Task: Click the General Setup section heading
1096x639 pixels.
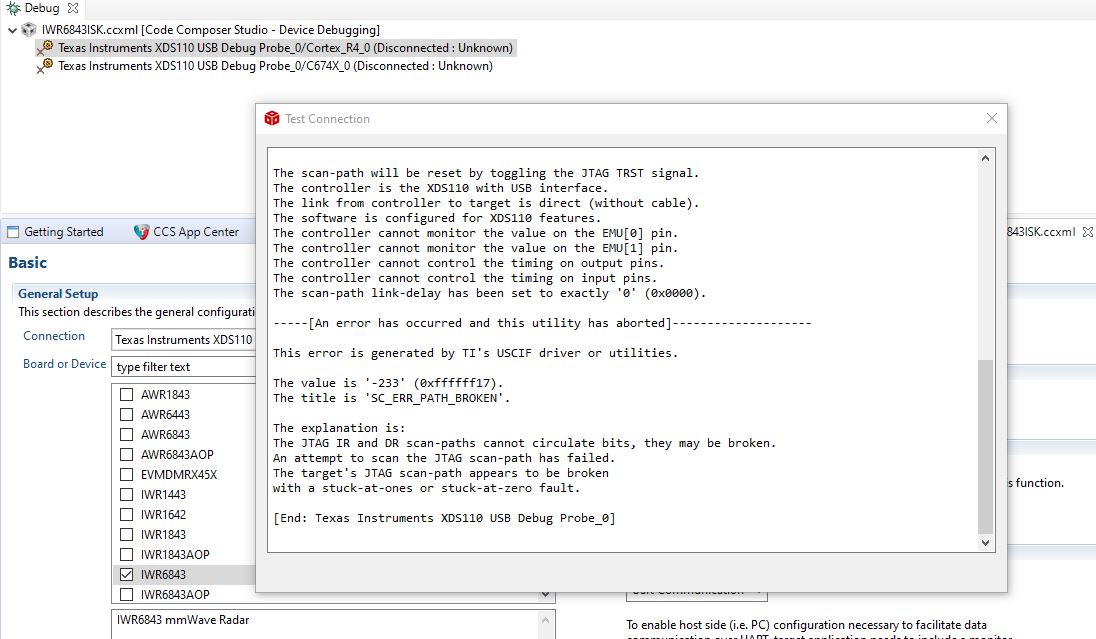Action: pyautogui.click(x=58, y=294)
